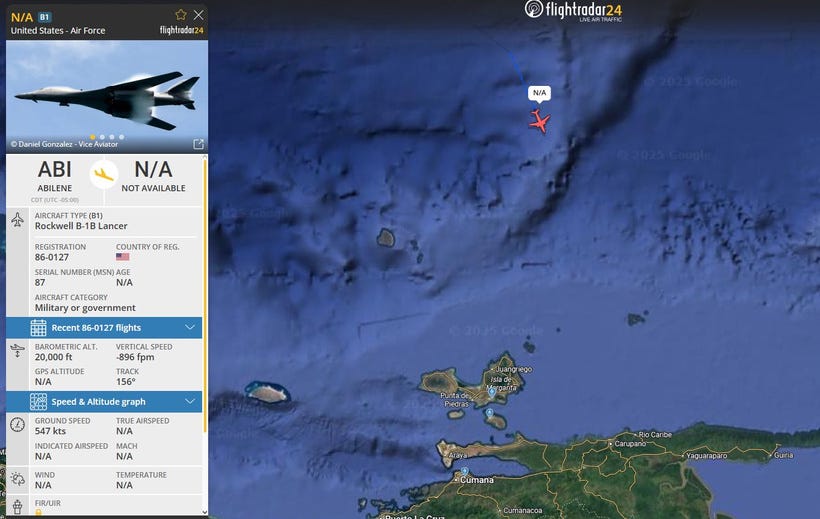Click the yellow plane route icon
The width and height of the screenshot is (820, 519).
(x=104, y=174)
